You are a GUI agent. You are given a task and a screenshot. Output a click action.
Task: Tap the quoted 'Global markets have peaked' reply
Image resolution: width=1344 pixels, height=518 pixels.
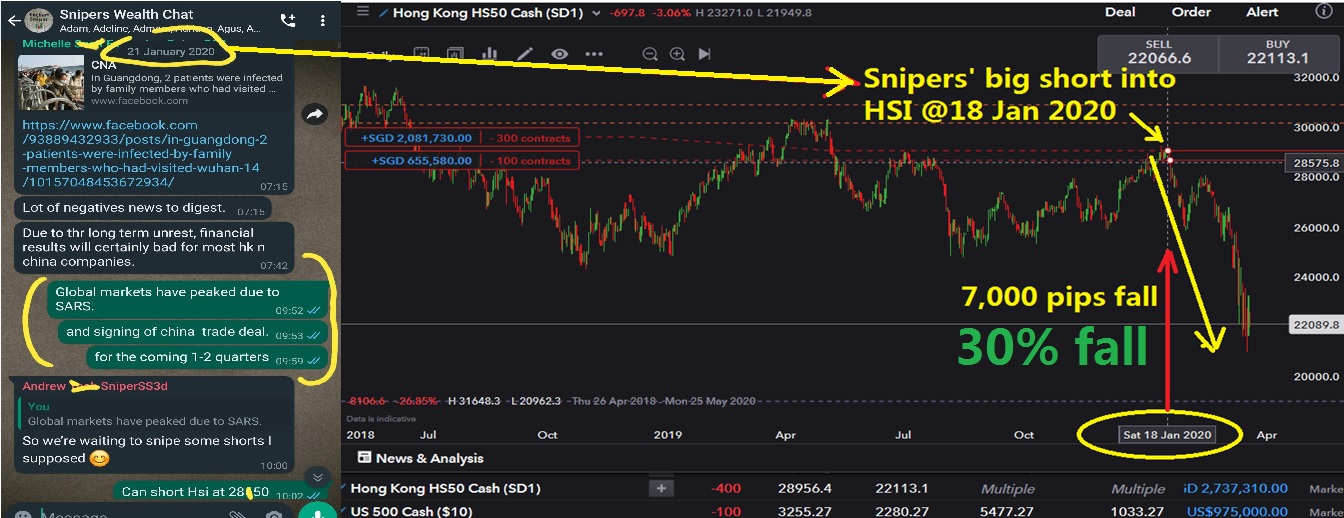pos(152,414)
